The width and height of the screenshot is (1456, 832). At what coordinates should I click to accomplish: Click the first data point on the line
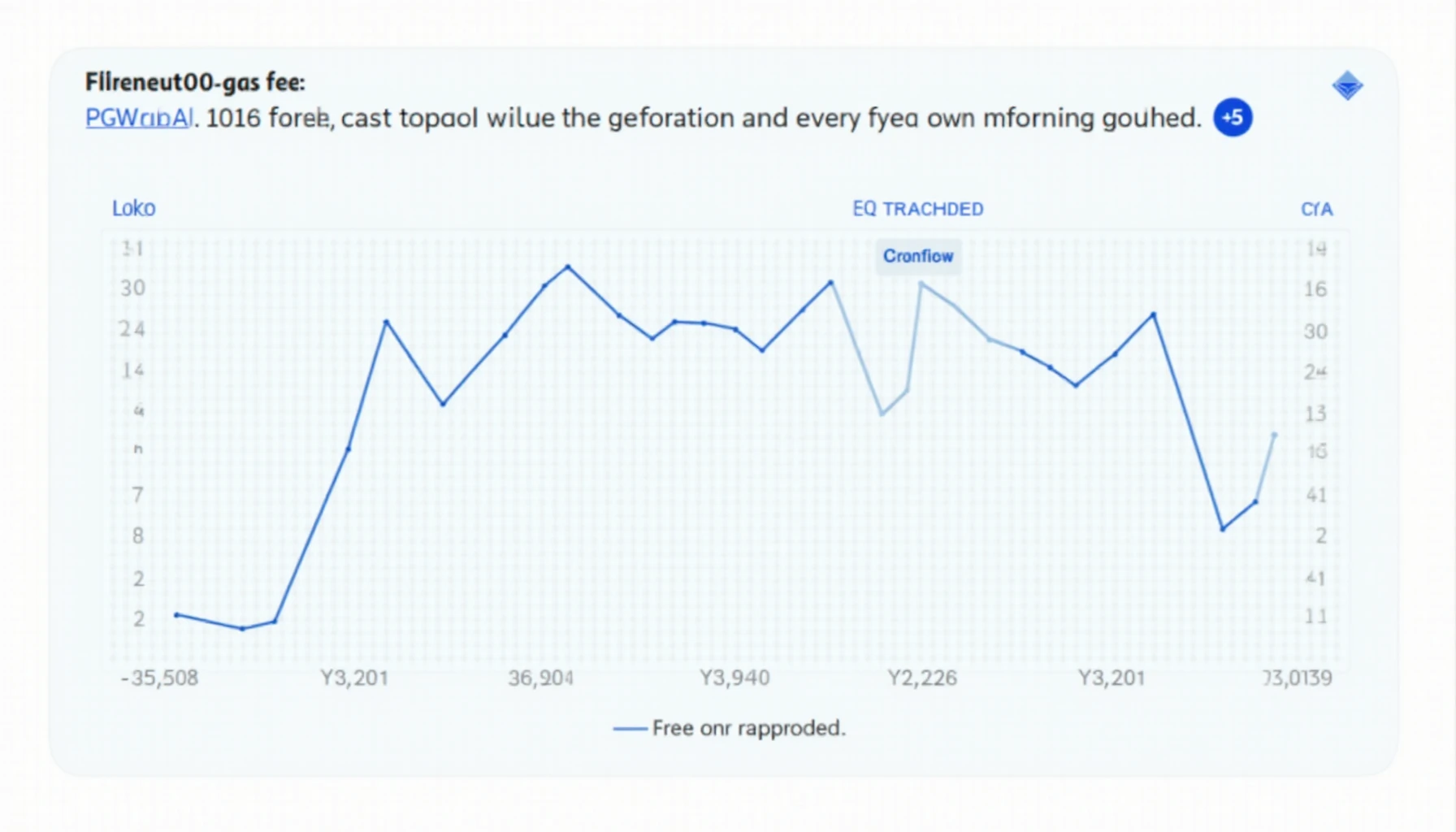177,615
